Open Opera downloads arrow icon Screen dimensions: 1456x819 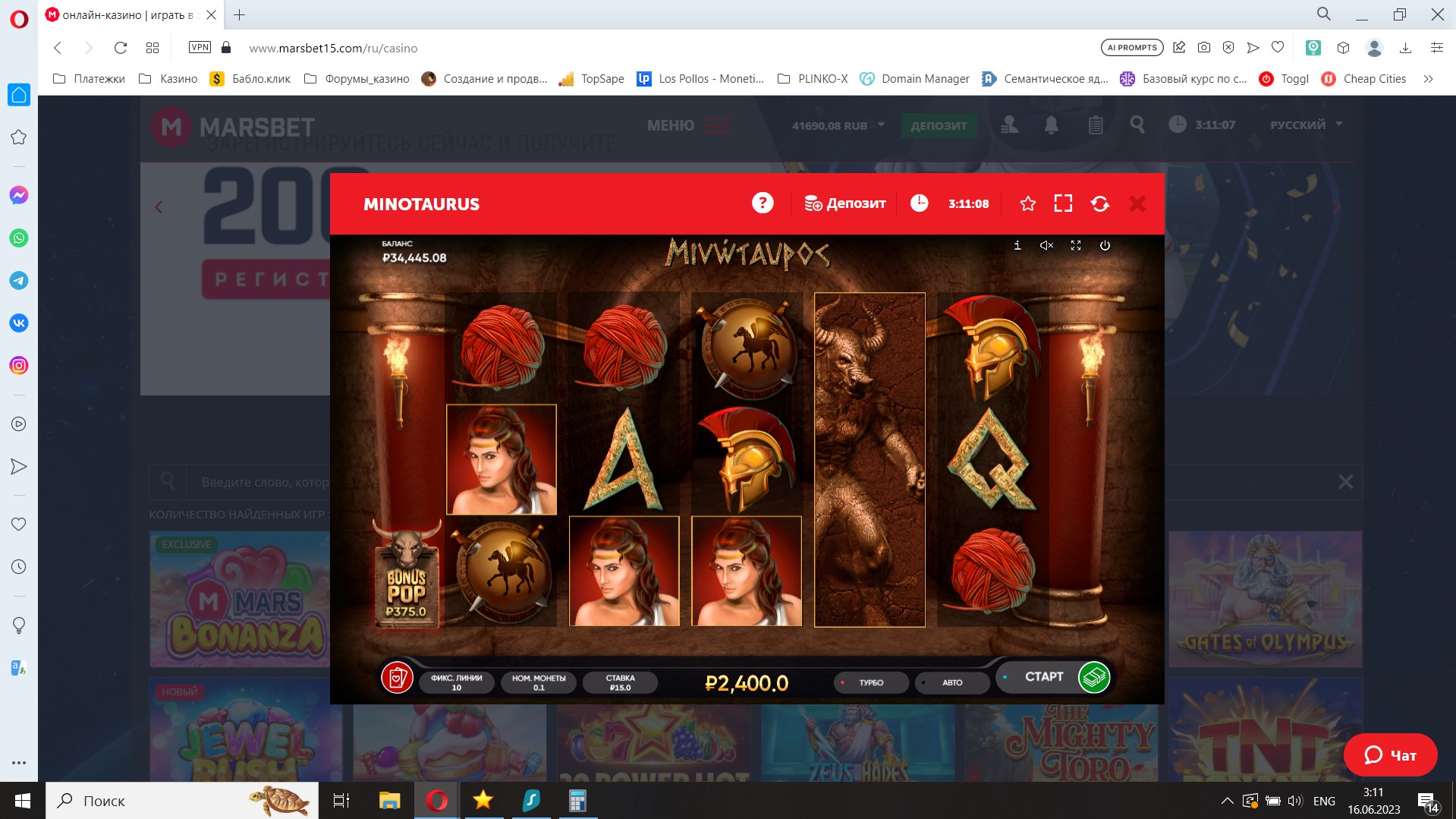1405,48
